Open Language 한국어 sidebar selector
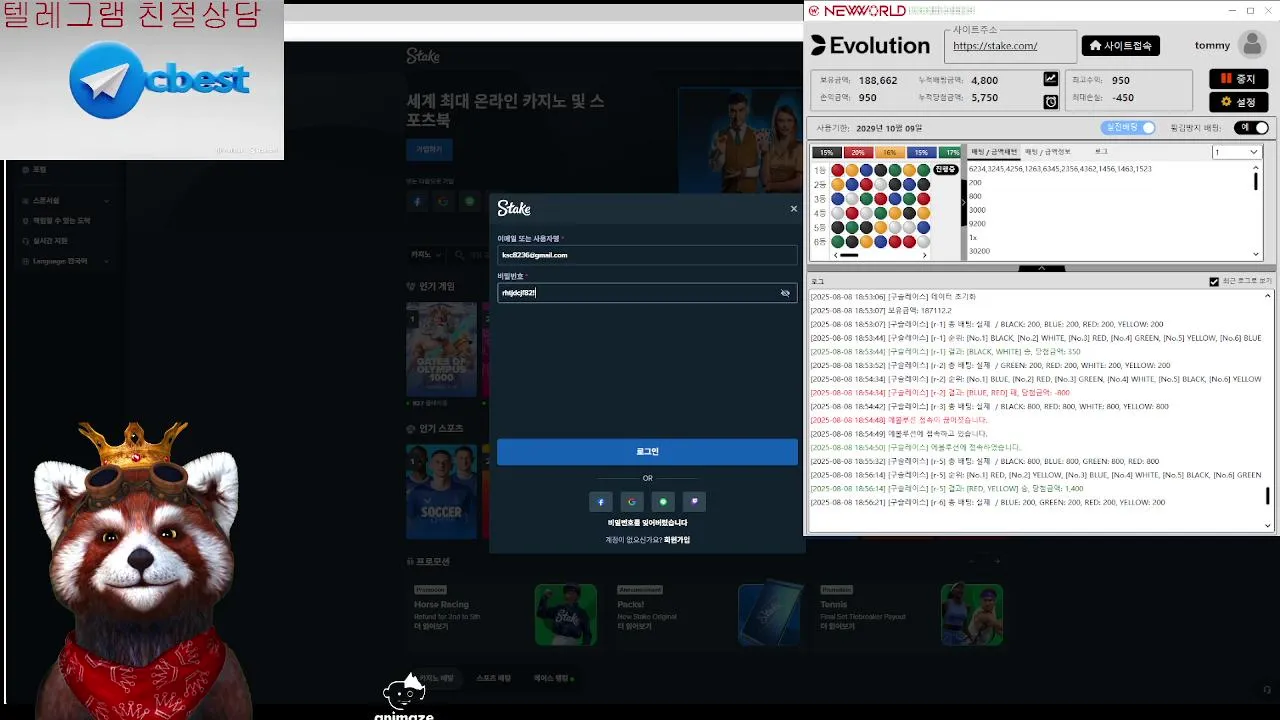Viewport: 1280px width, 720px height. 65,261
